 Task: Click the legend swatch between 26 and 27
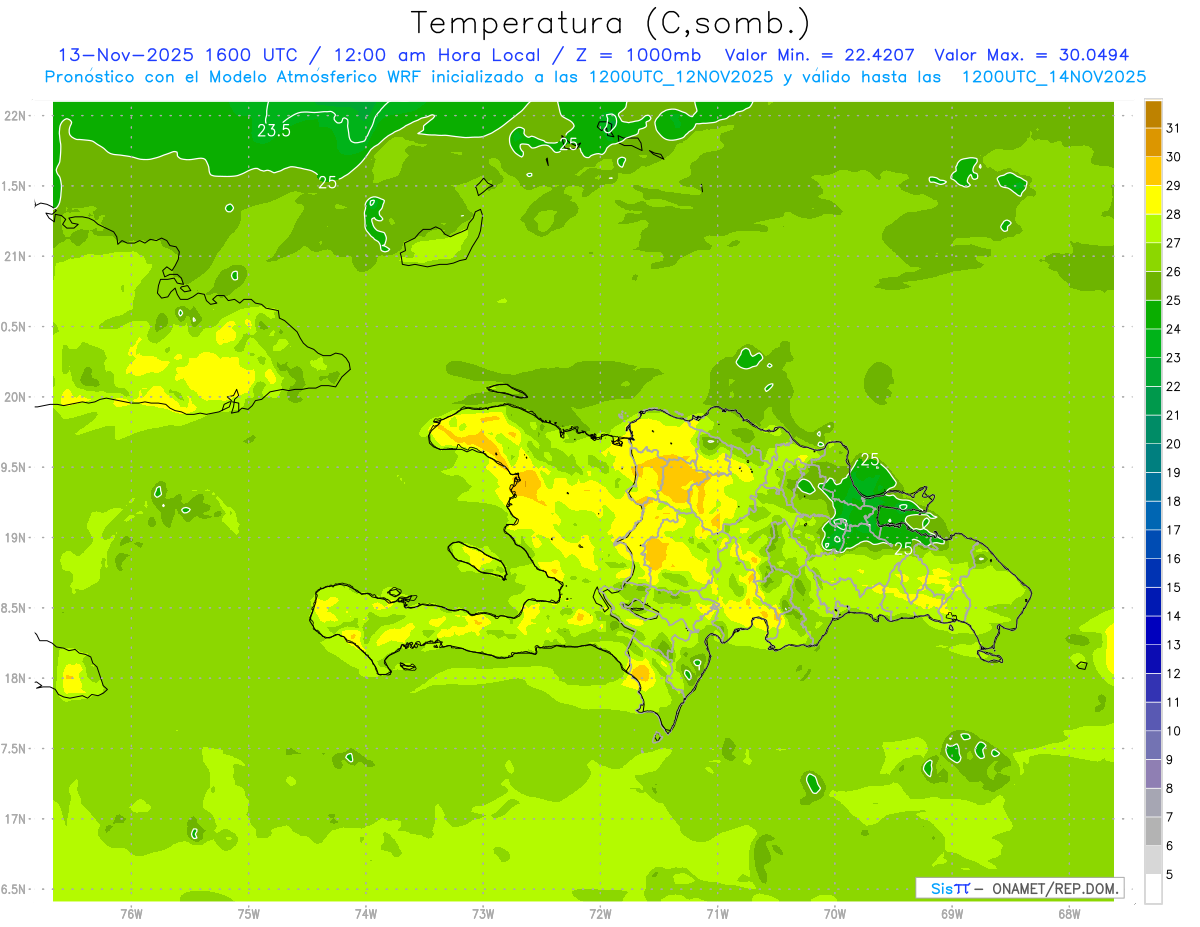(x=1153, y=257)
